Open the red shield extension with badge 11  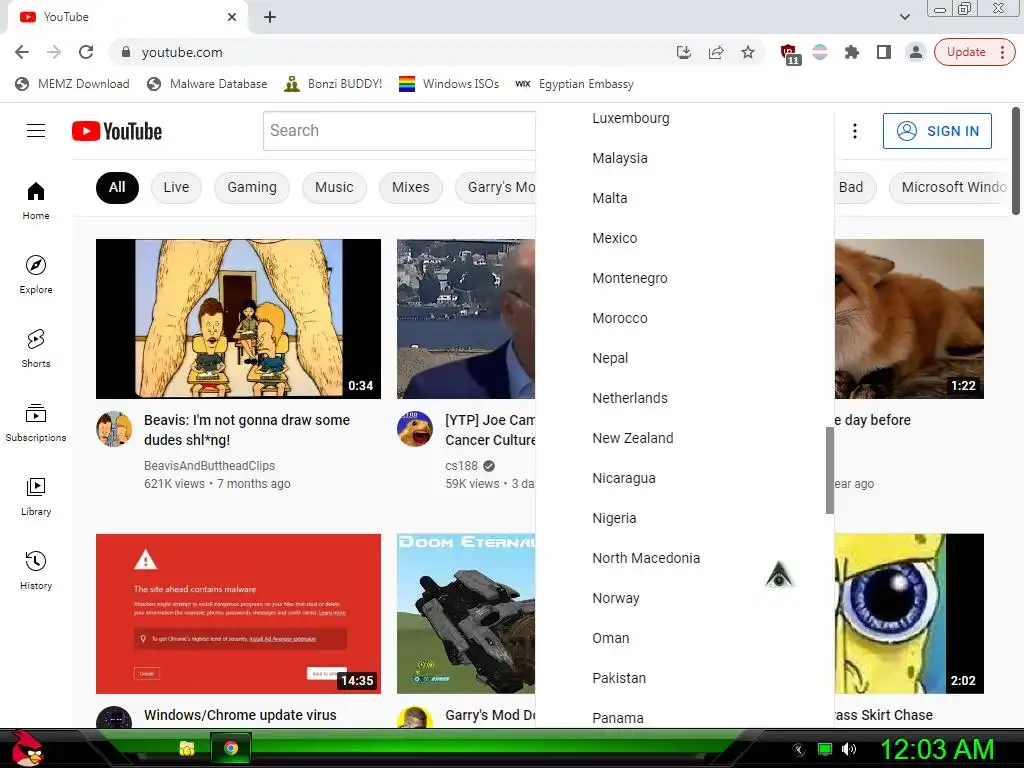click(x=790, y=54)
